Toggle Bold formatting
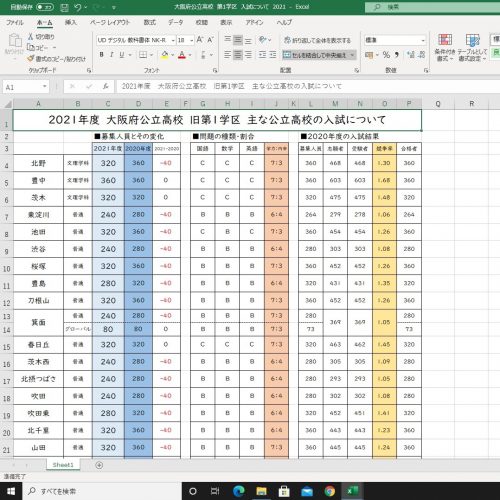The height and width of the screenshot is (500, 500). 101,55
